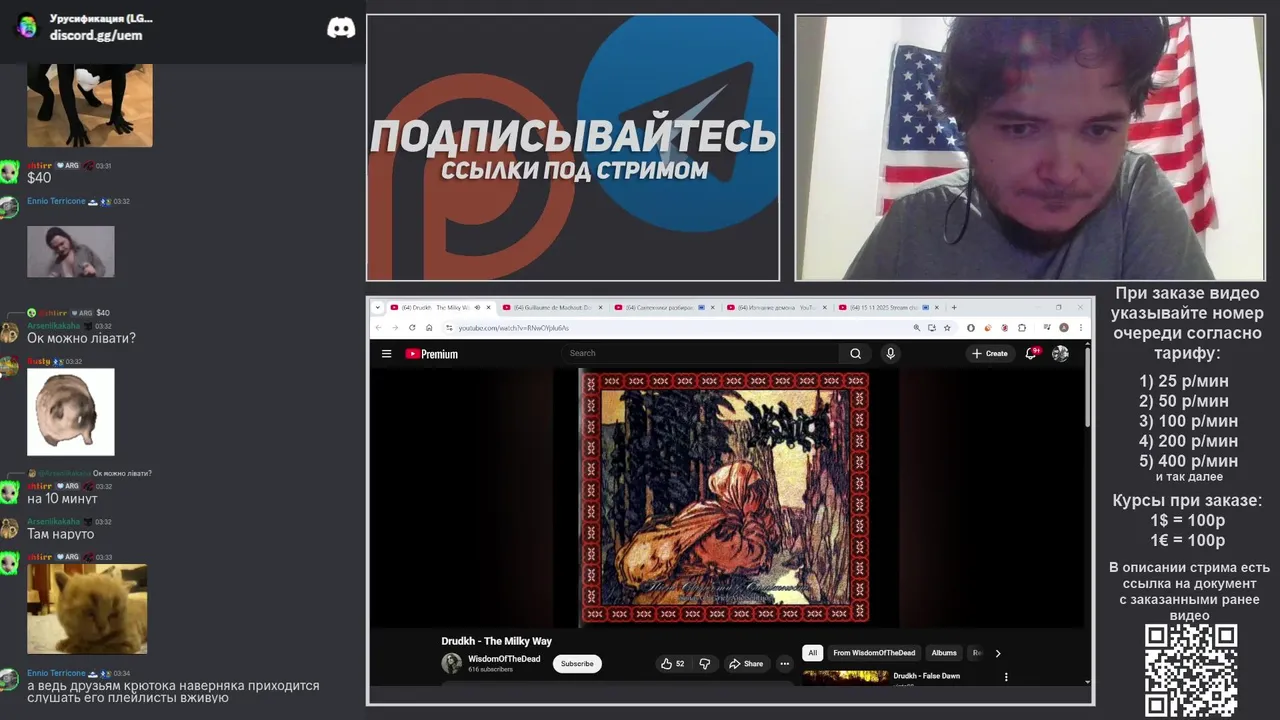Bookmark the page with the star icon
1280x720 pixels.
coord(947,327)
